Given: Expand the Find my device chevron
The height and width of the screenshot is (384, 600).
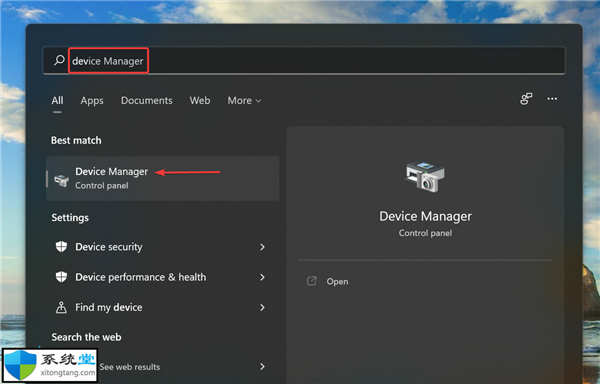Looking at the screenshot, I should tap(262, 308).
